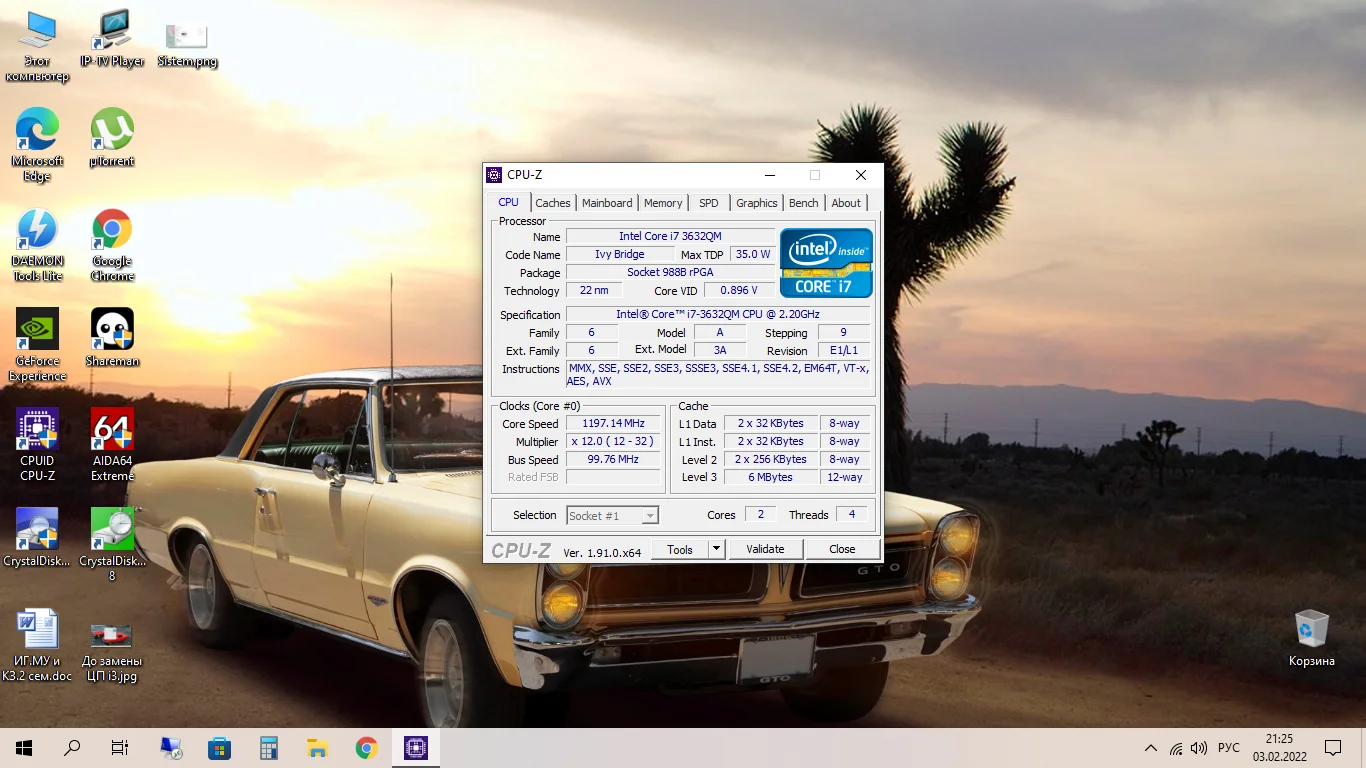1366x768 pixels.
Task: Switch to the Mainboard tab
Action: point(607,203)
